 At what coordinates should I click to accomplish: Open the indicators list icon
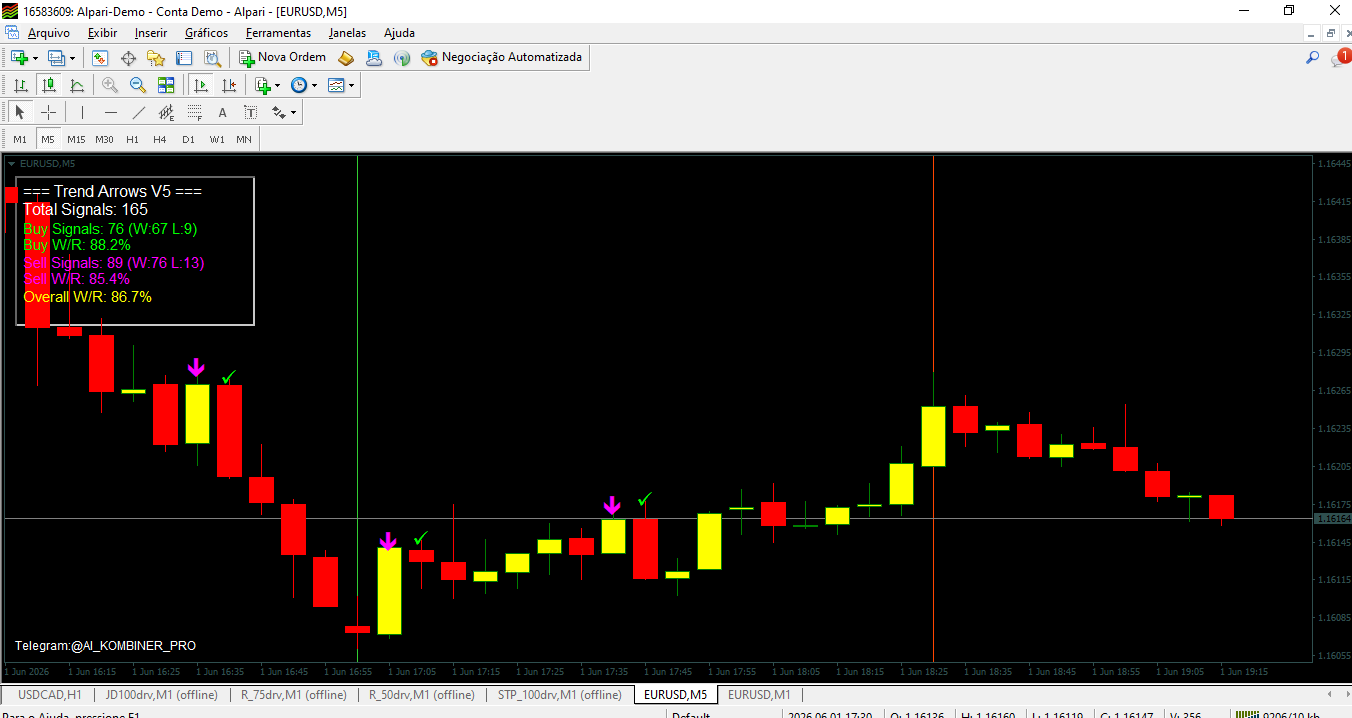click(x=262, y=85)
